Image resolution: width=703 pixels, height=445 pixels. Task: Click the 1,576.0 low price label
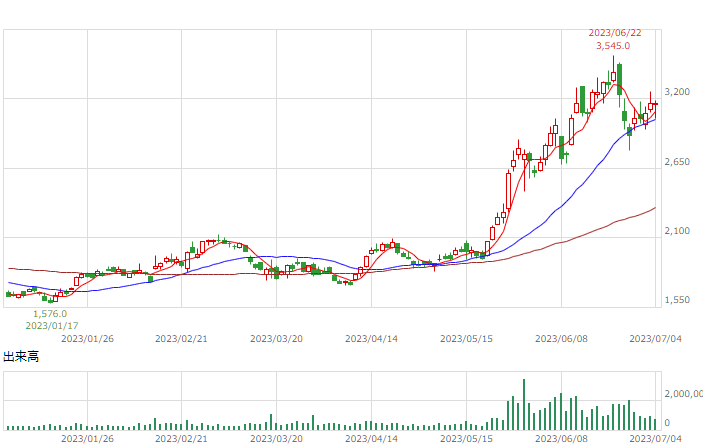[x=50, y=314]
